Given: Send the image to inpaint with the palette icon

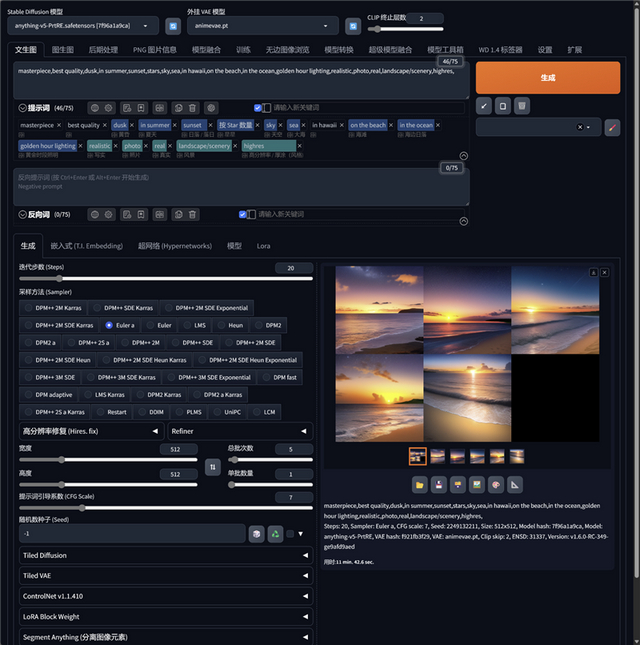Looking at the screenshot, I should (496, 485).
